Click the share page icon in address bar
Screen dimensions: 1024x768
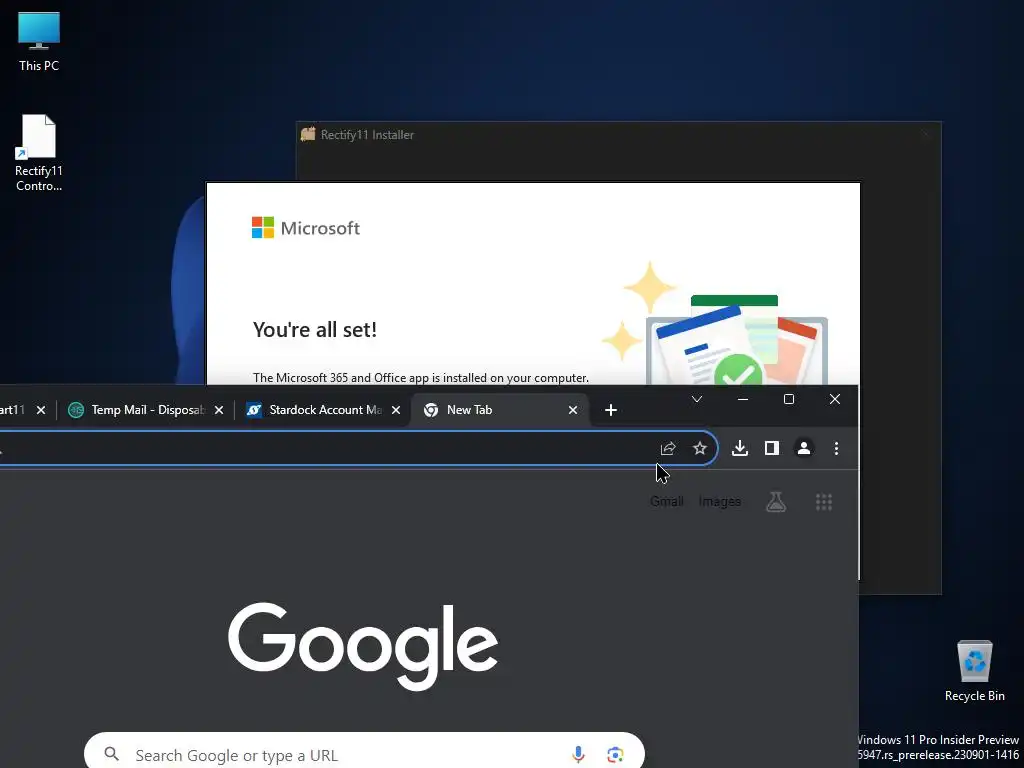667,449
